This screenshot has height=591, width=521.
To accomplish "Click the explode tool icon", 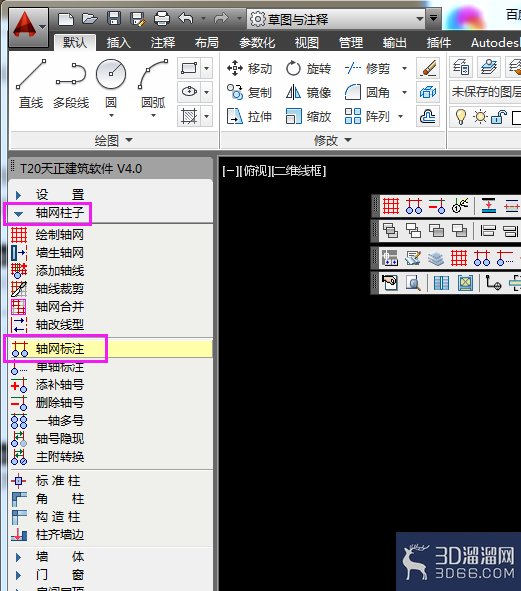I will click(428, 92).
